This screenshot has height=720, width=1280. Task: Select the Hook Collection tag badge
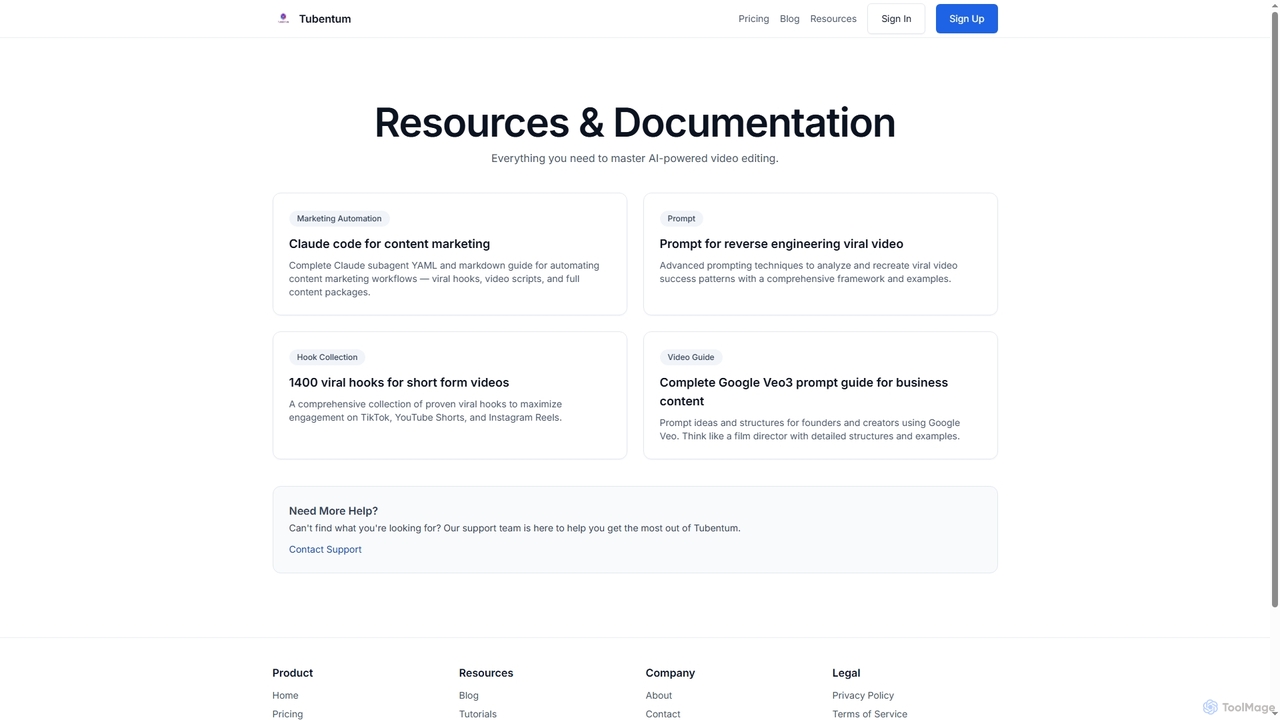(x=327, y=357)
